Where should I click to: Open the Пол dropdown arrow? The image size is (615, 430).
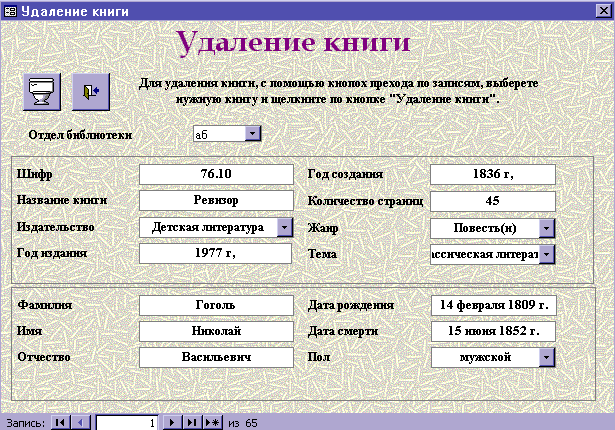pyautogui.click(x=547, y=357)
